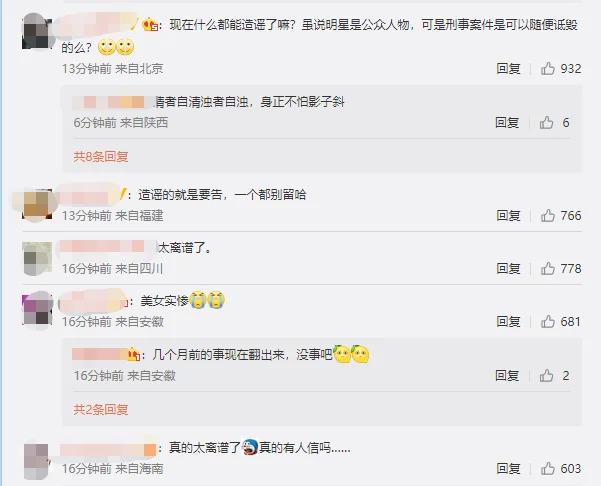Viewport: 601px width, 486px height.
Task: Open the Hainan commenter's avatar
Action: [x=37, y=461]
